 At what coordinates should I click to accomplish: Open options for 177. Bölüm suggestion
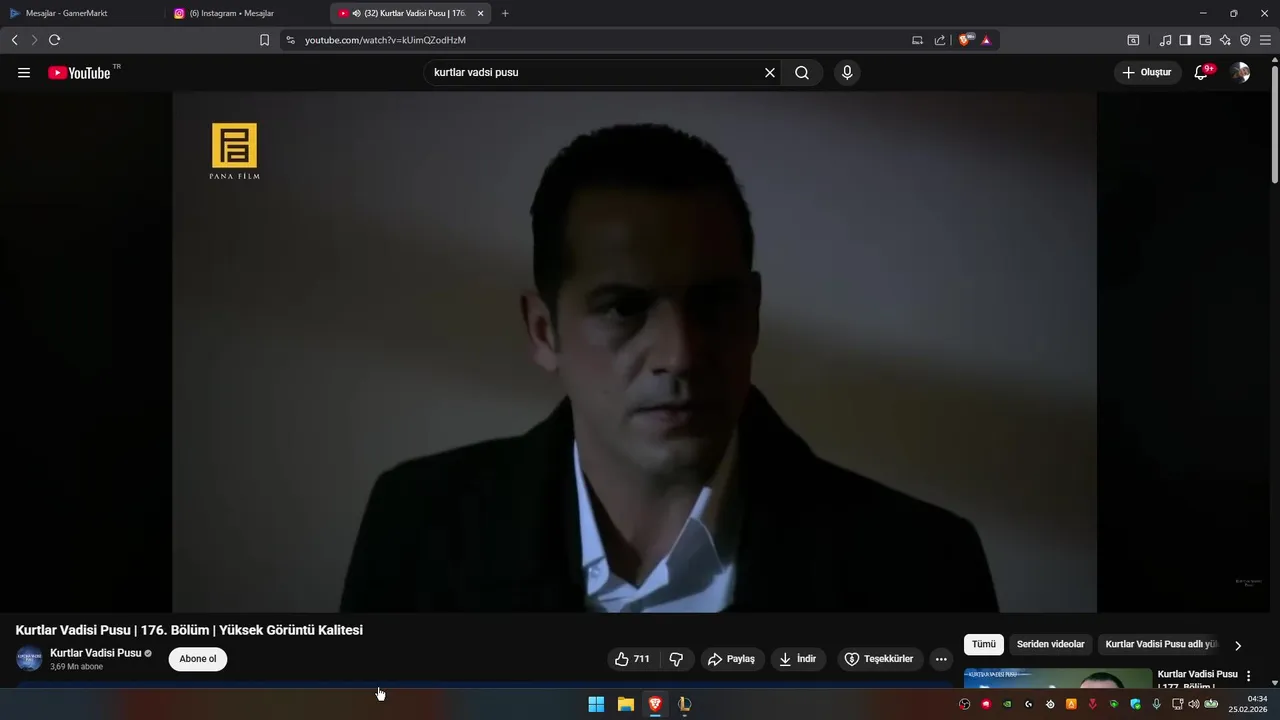(1248, 677)
